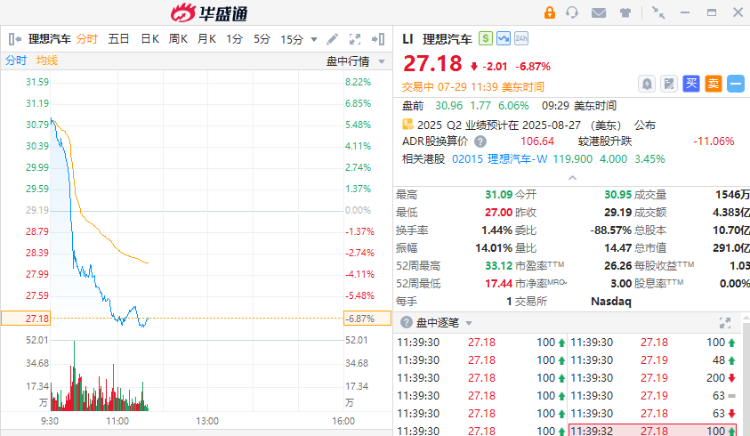Open the help icon beside ADR股换算价
This screenshot has width=750, height=436.
pos(480,142)
